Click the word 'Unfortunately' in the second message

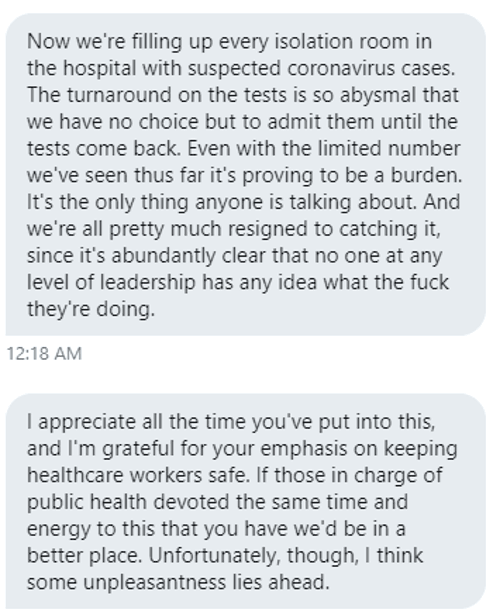point(214,555)
